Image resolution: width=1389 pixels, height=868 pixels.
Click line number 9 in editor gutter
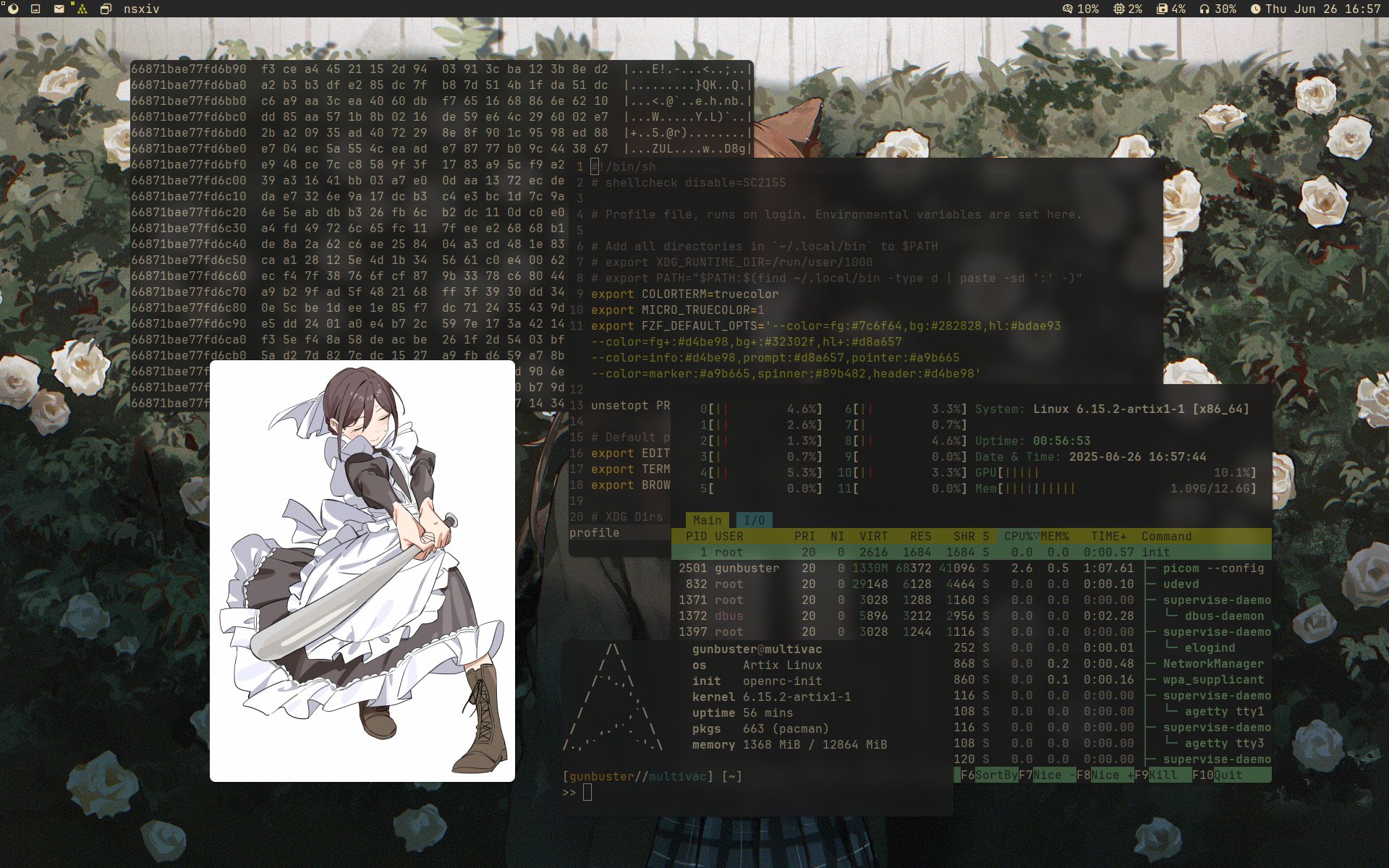pos(579,294)
